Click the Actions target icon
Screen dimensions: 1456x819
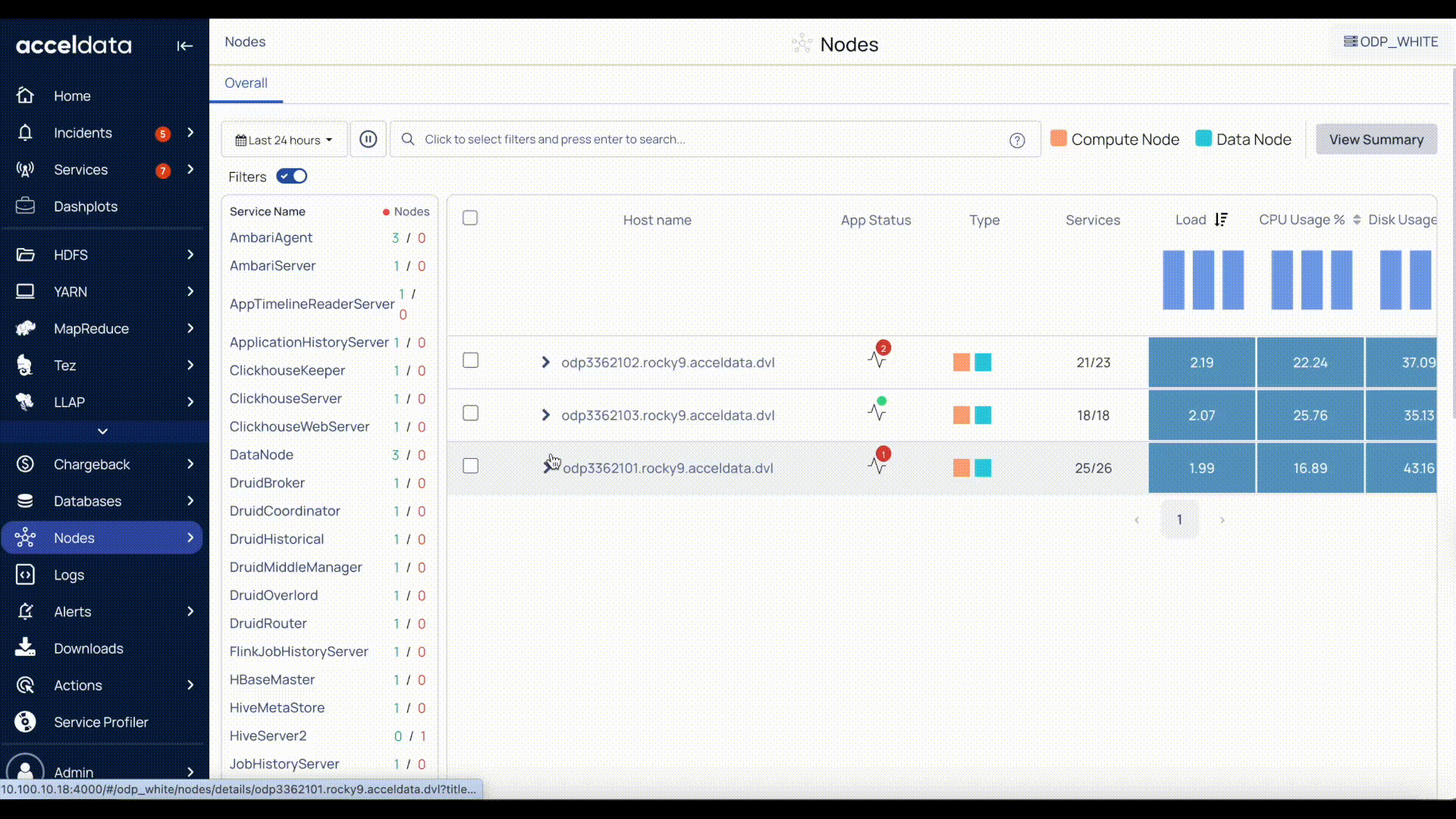[25, 685]
